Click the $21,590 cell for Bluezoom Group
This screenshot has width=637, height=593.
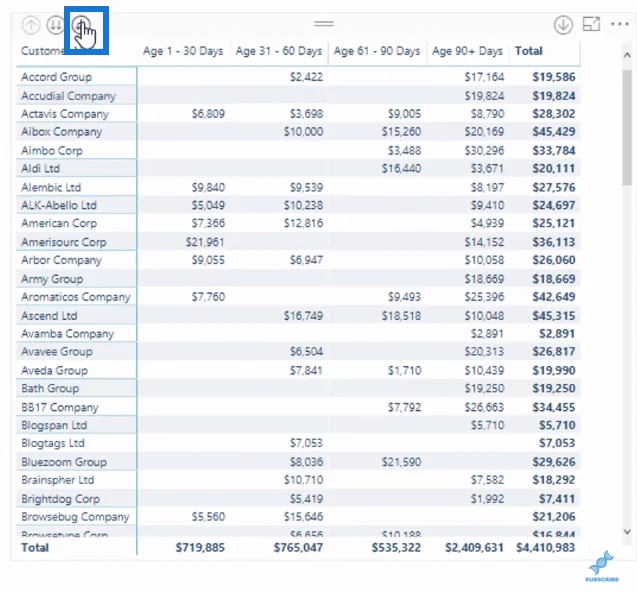(x=401, y=462)
